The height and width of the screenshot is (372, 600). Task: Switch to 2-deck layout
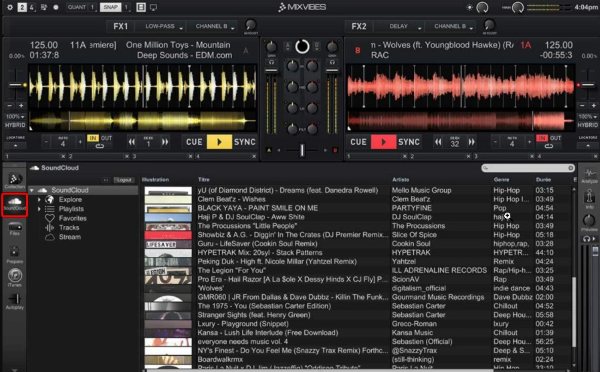click(x=22, y=7)
